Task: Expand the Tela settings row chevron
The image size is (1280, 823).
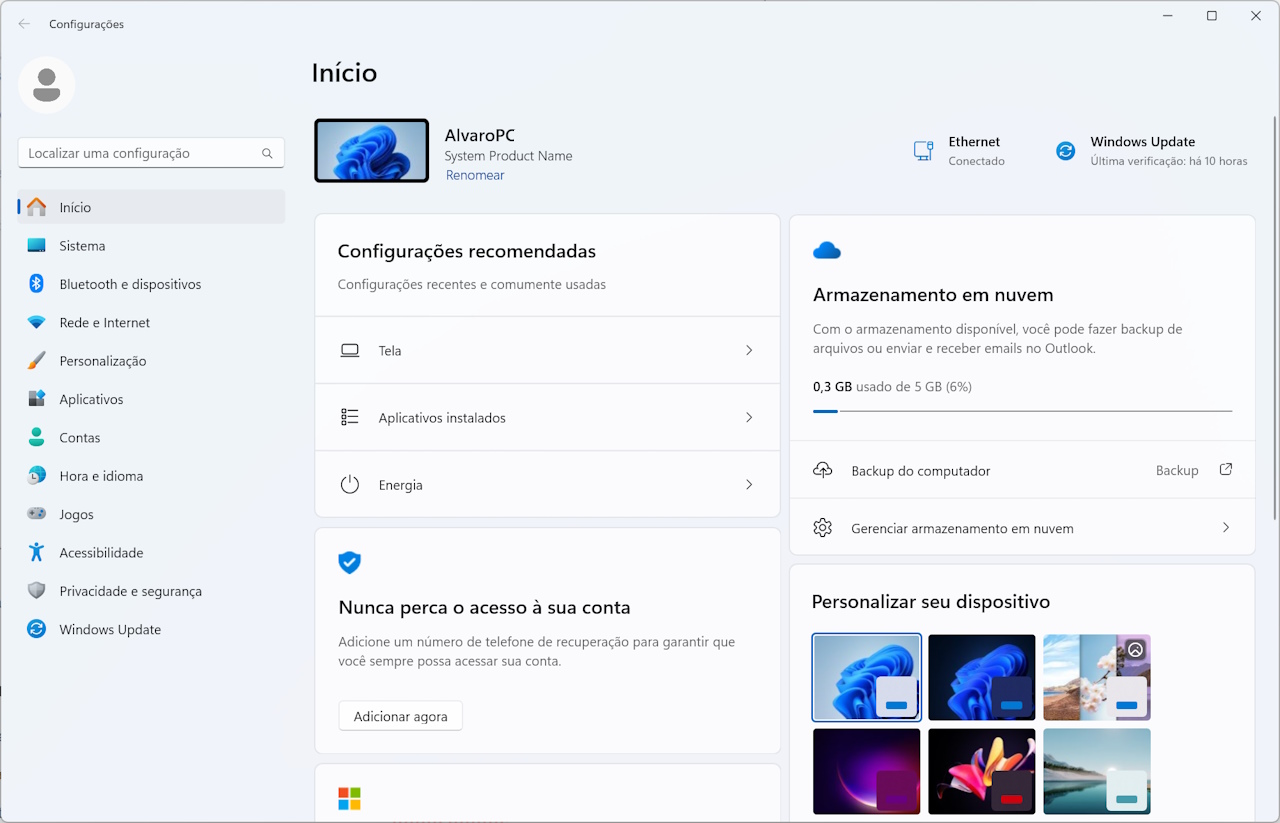Action: [x=749, y=351]
